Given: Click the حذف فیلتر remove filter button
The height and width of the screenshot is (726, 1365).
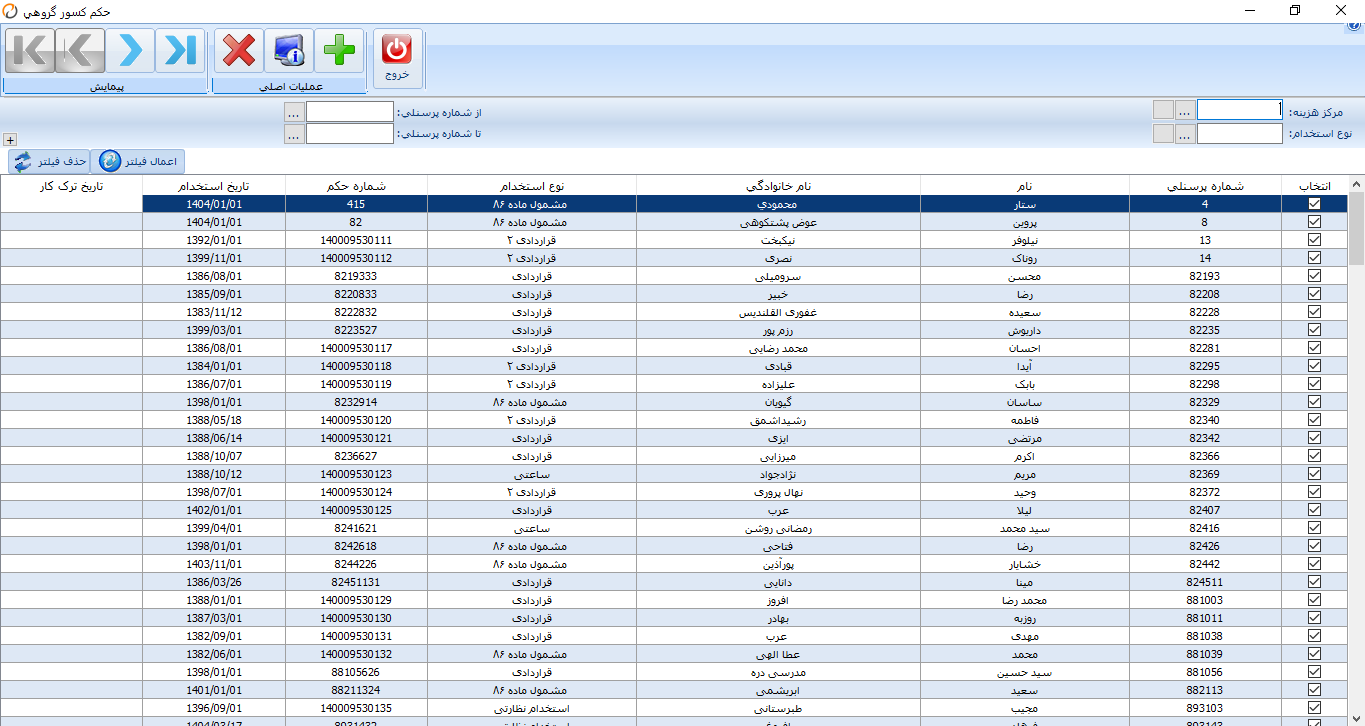Looking at the screenshot, I should click(x=50, y=162).
